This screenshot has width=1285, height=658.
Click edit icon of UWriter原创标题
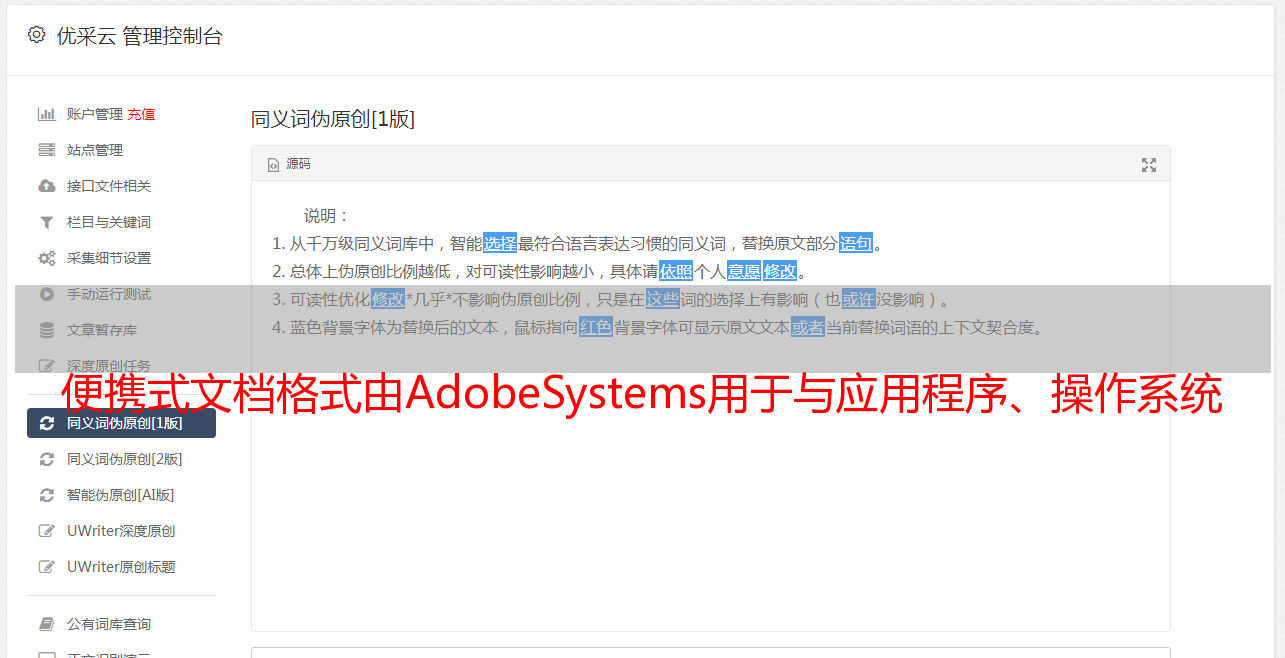[46, 567]
